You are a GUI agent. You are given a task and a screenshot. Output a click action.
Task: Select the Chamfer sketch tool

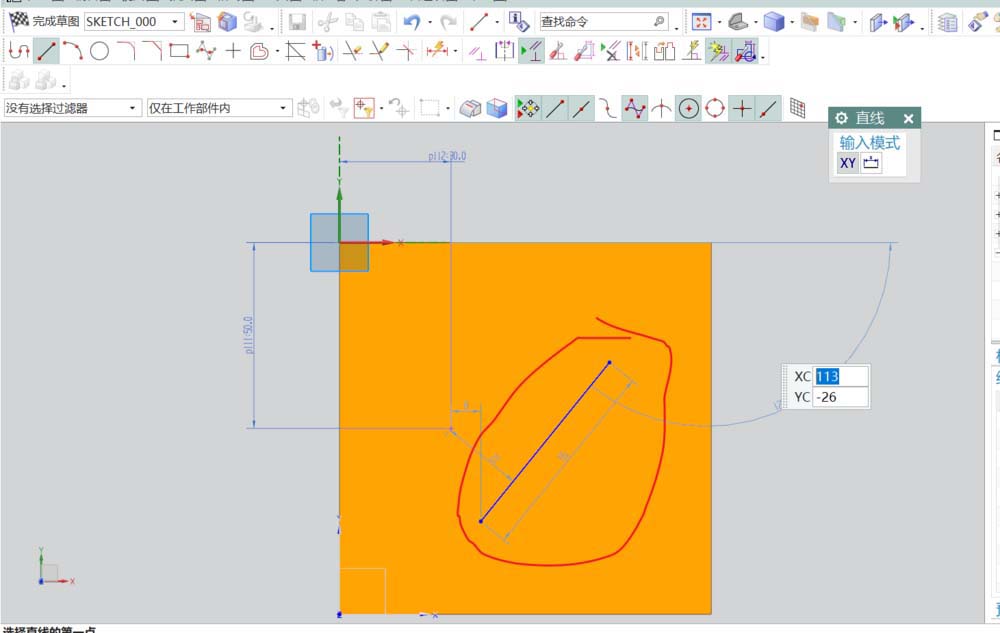[x=152, y=51]
